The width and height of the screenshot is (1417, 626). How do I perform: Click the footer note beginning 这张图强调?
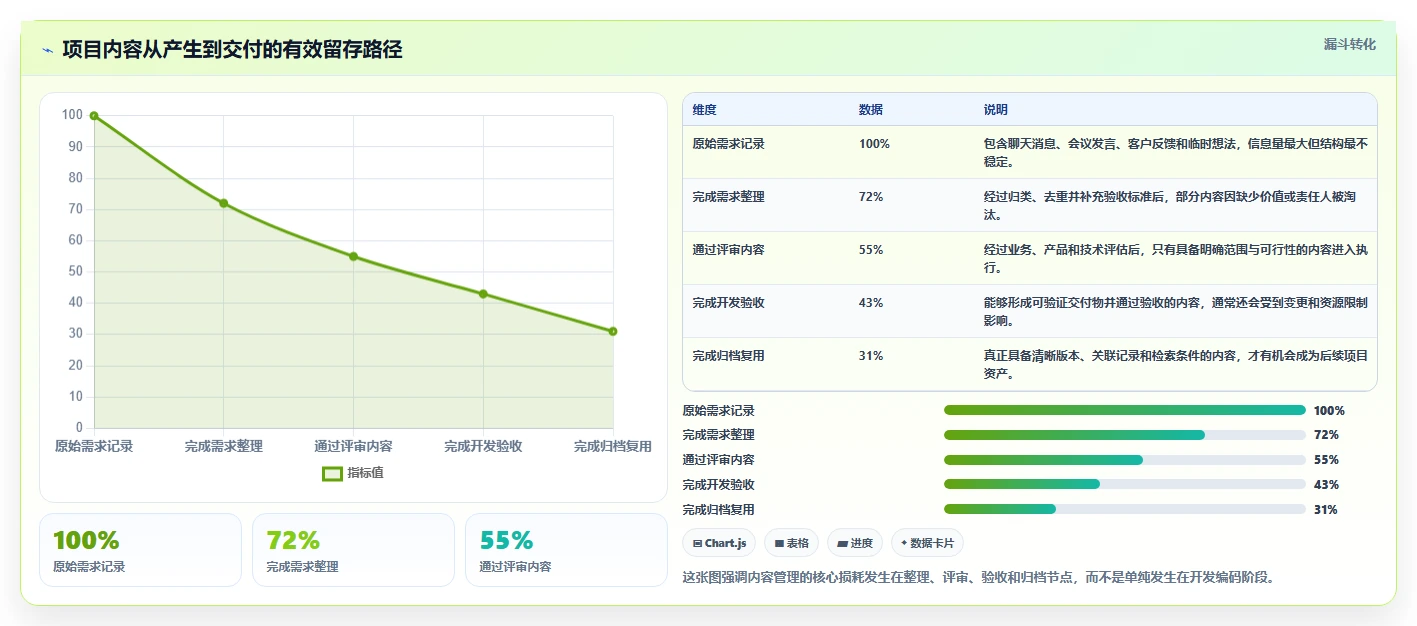click(979, 577)
